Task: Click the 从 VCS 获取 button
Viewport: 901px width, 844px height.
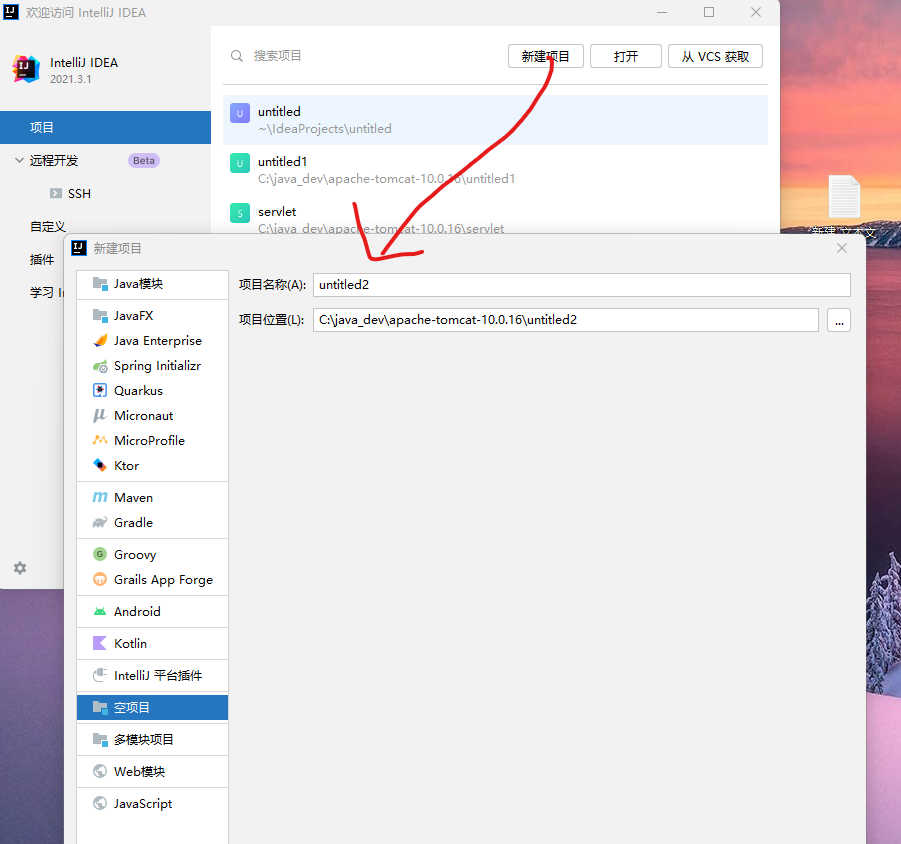Action: [715, 56]
